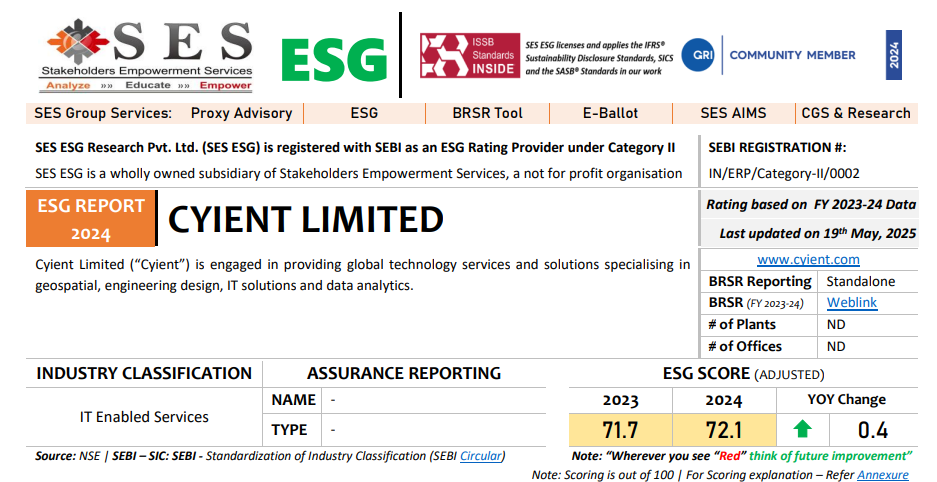Click the Last updated on 19th May, 2025 text

coord(817,233)
